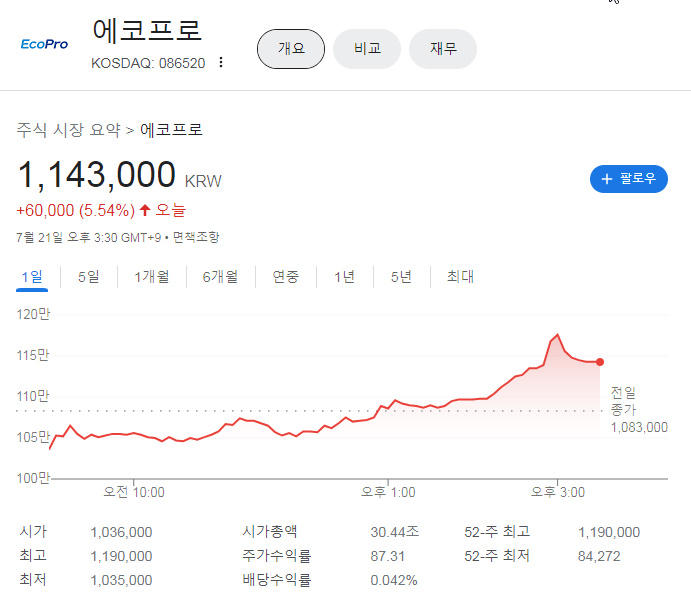The height and width of the screenshot is (599, 691).
Task: Select the 개요 overview tab
Action: point(291,48)
